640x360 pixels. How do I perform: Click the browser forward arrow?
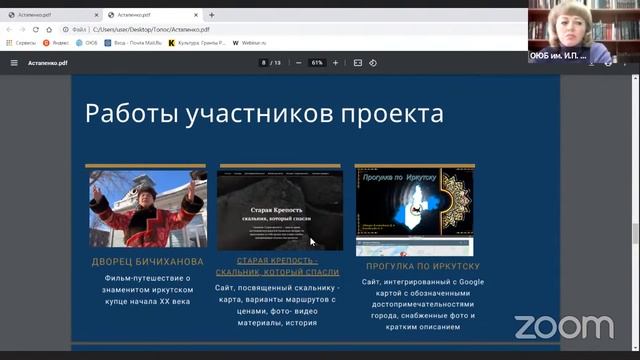click(22, 29)
